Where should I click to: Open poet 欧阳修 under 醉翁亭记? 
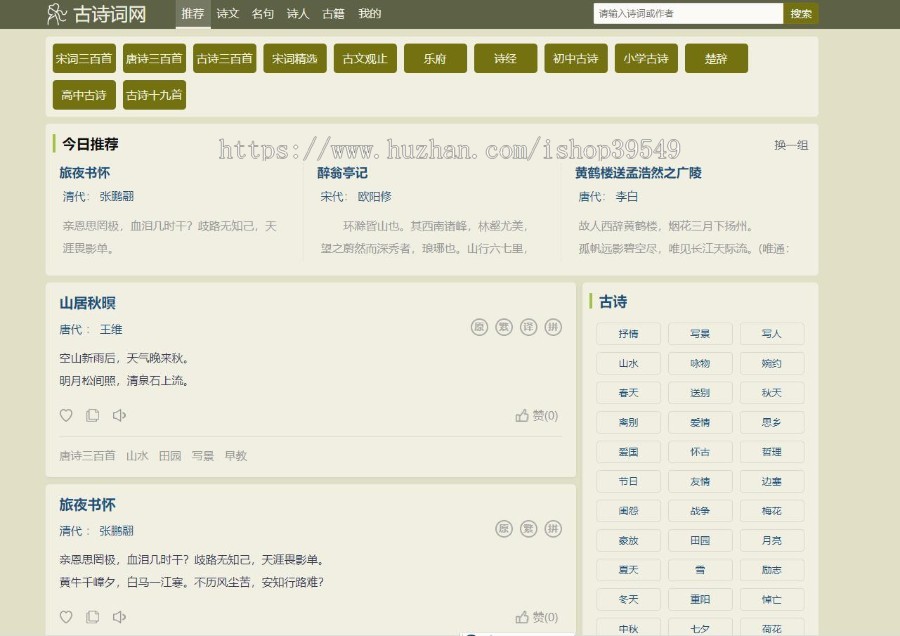tap(374, 197)
